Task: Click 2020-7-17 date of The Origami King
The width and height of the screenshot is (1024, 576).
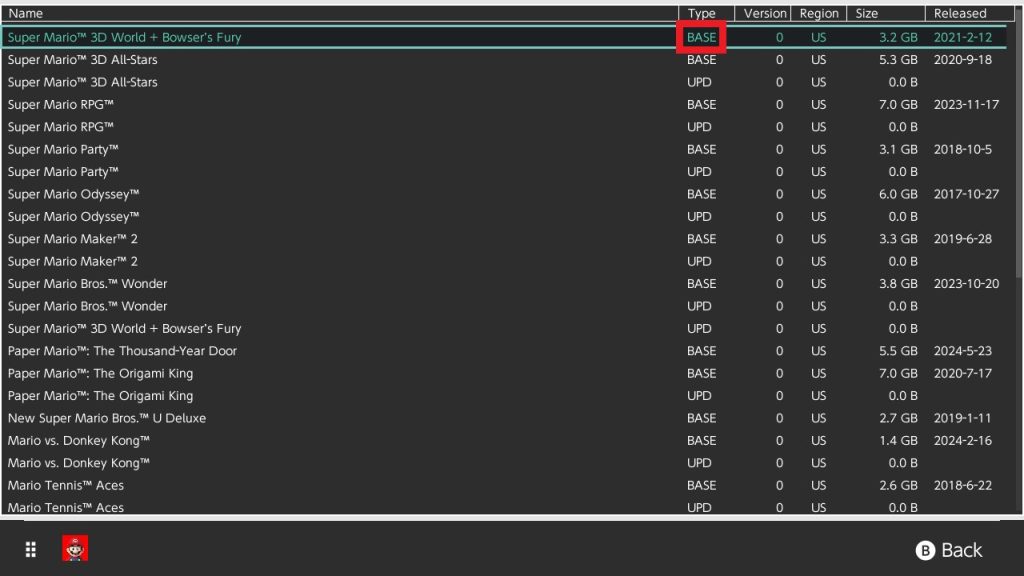Action: click(963, 374)
